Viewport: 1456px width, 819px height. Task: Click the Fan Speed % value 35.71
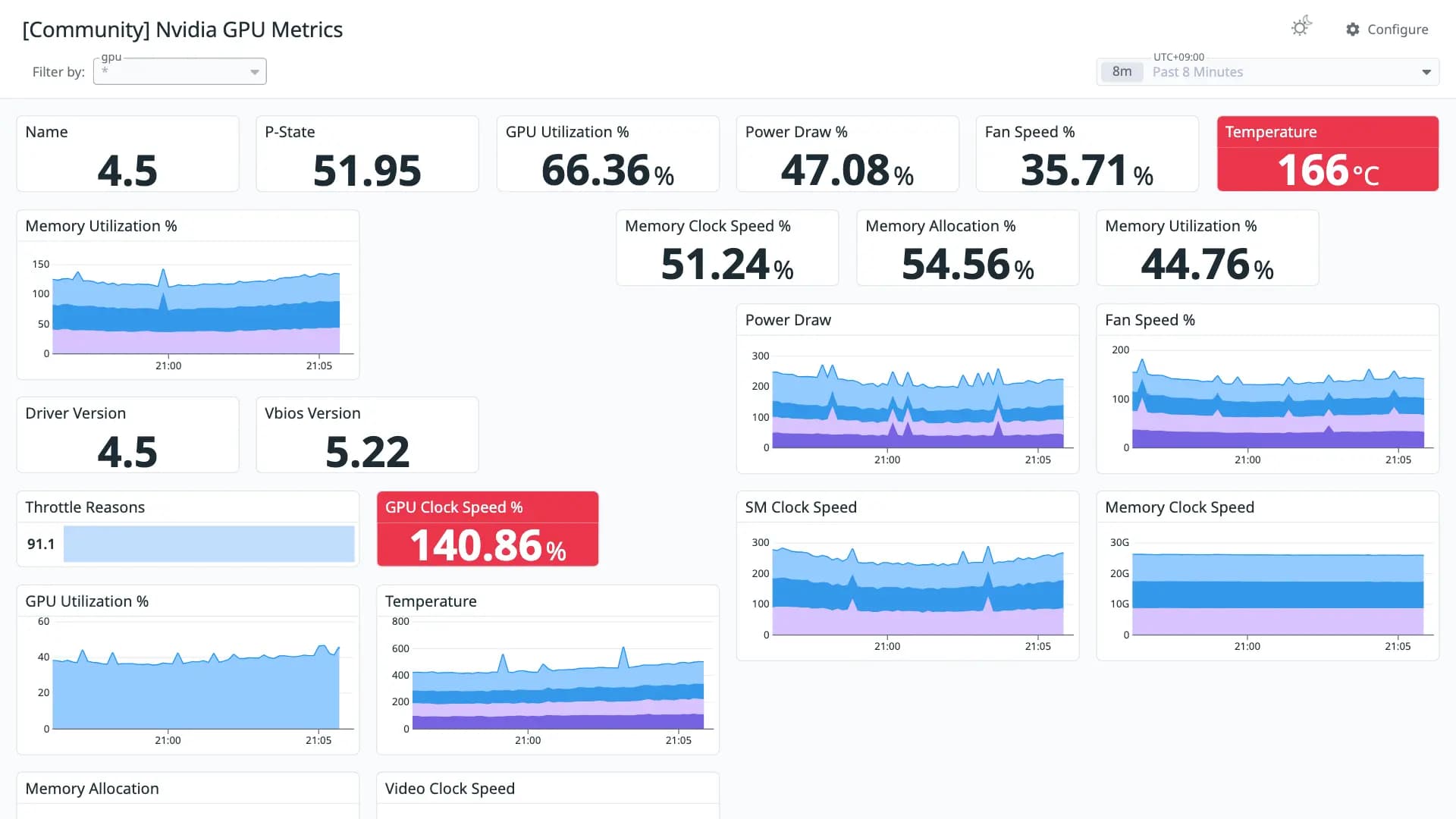[1087, 170]
